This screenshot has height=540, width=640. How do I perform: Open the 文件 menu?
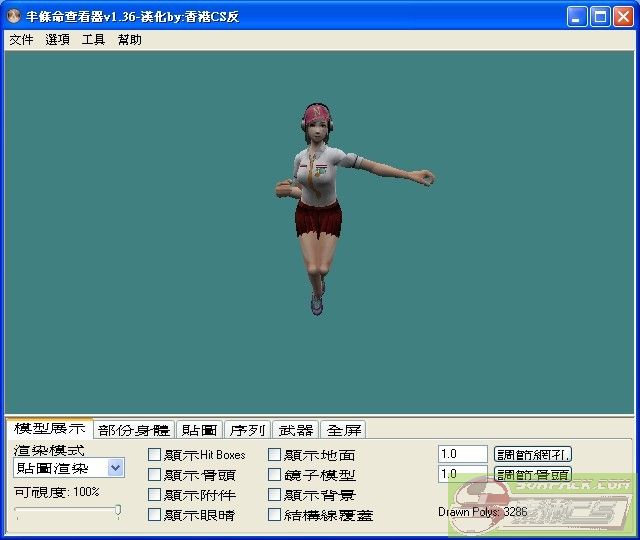click(21, 40)
